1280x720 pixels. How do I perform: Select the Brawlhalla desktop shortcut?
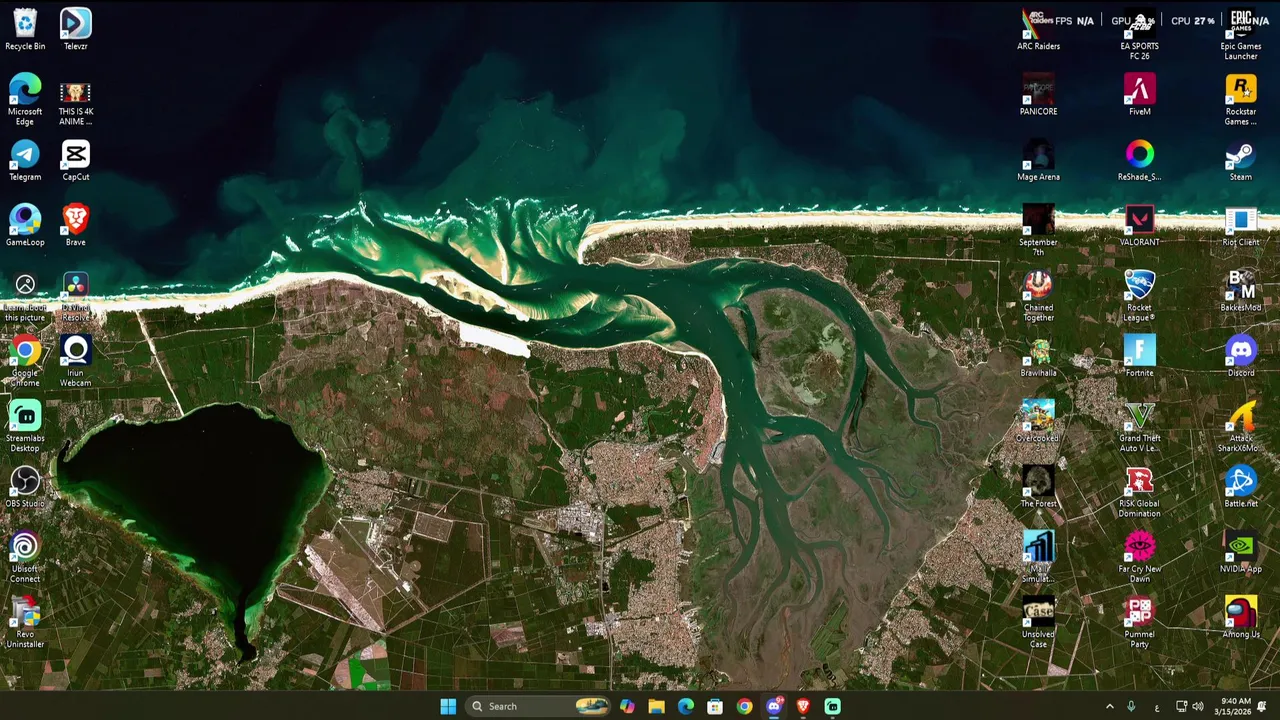click(1038, 356)
